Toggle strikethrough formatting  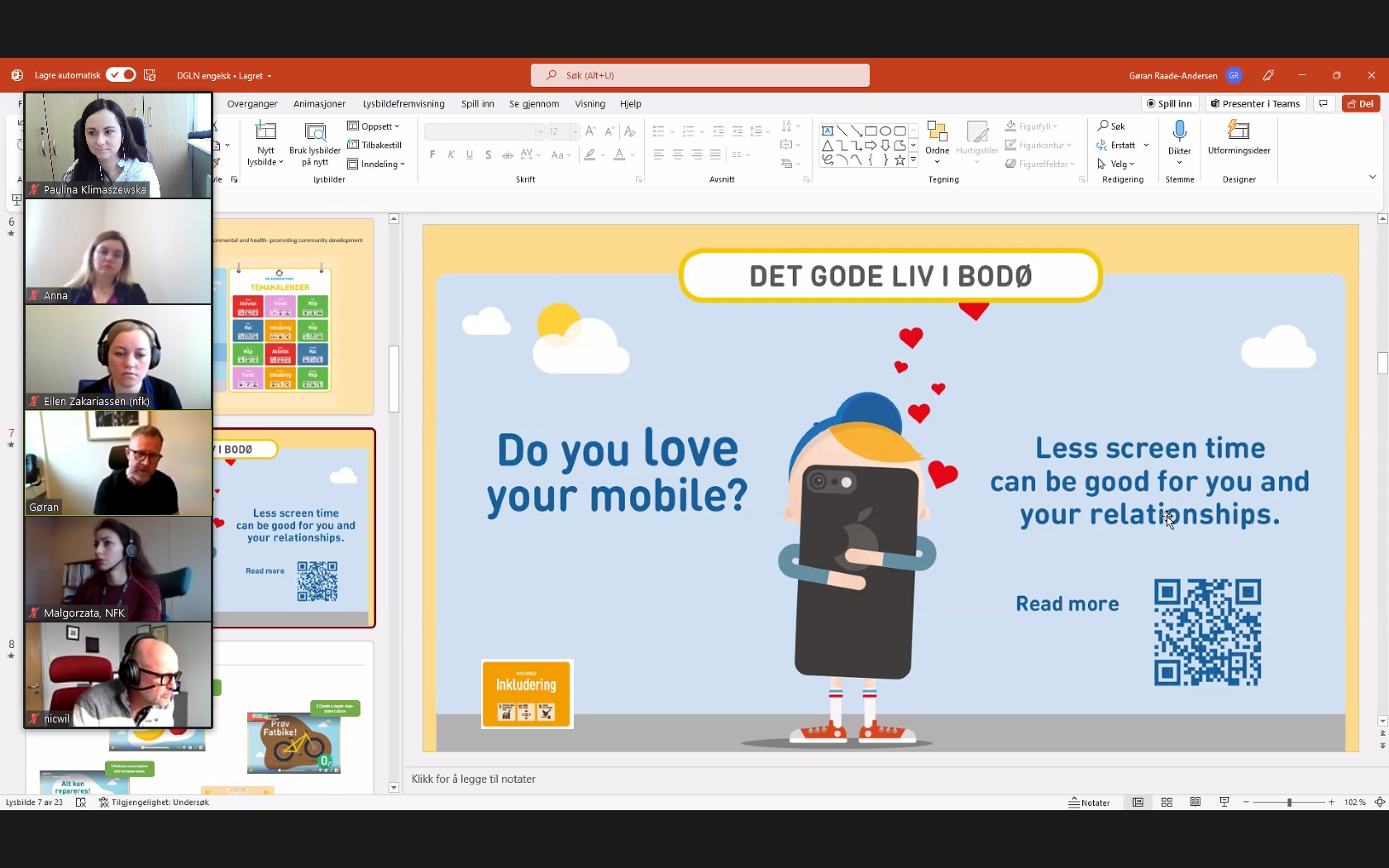(x=508, y=155)
